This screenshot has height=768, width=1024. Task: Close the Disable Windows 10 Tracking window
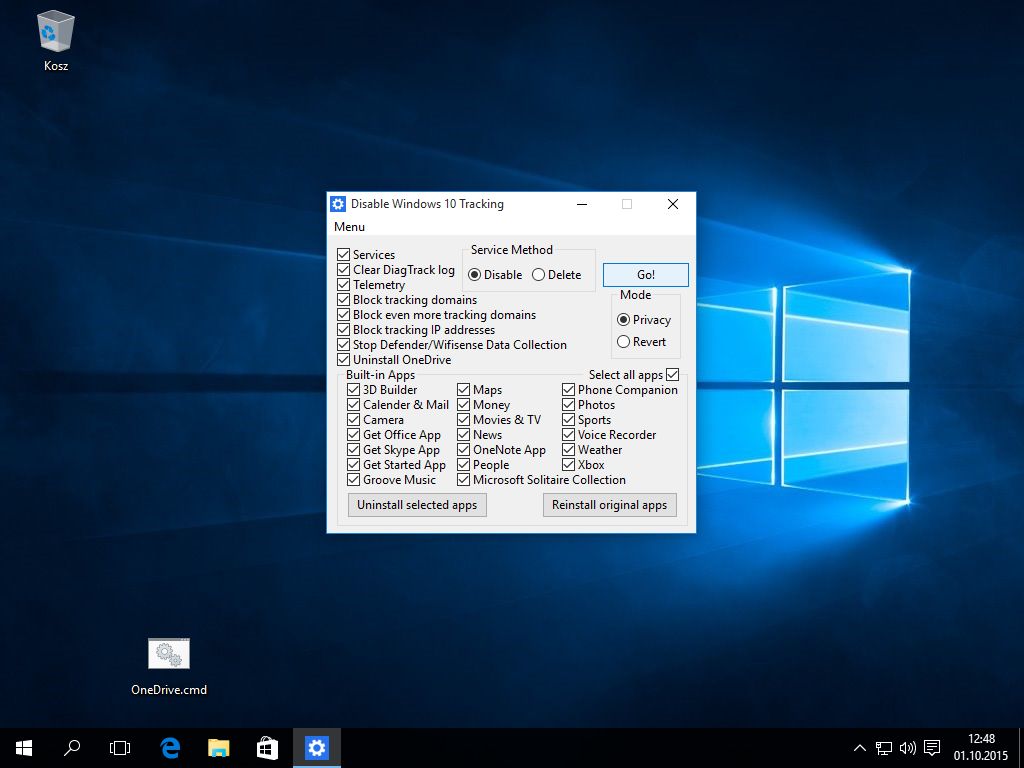pos(673,204)
